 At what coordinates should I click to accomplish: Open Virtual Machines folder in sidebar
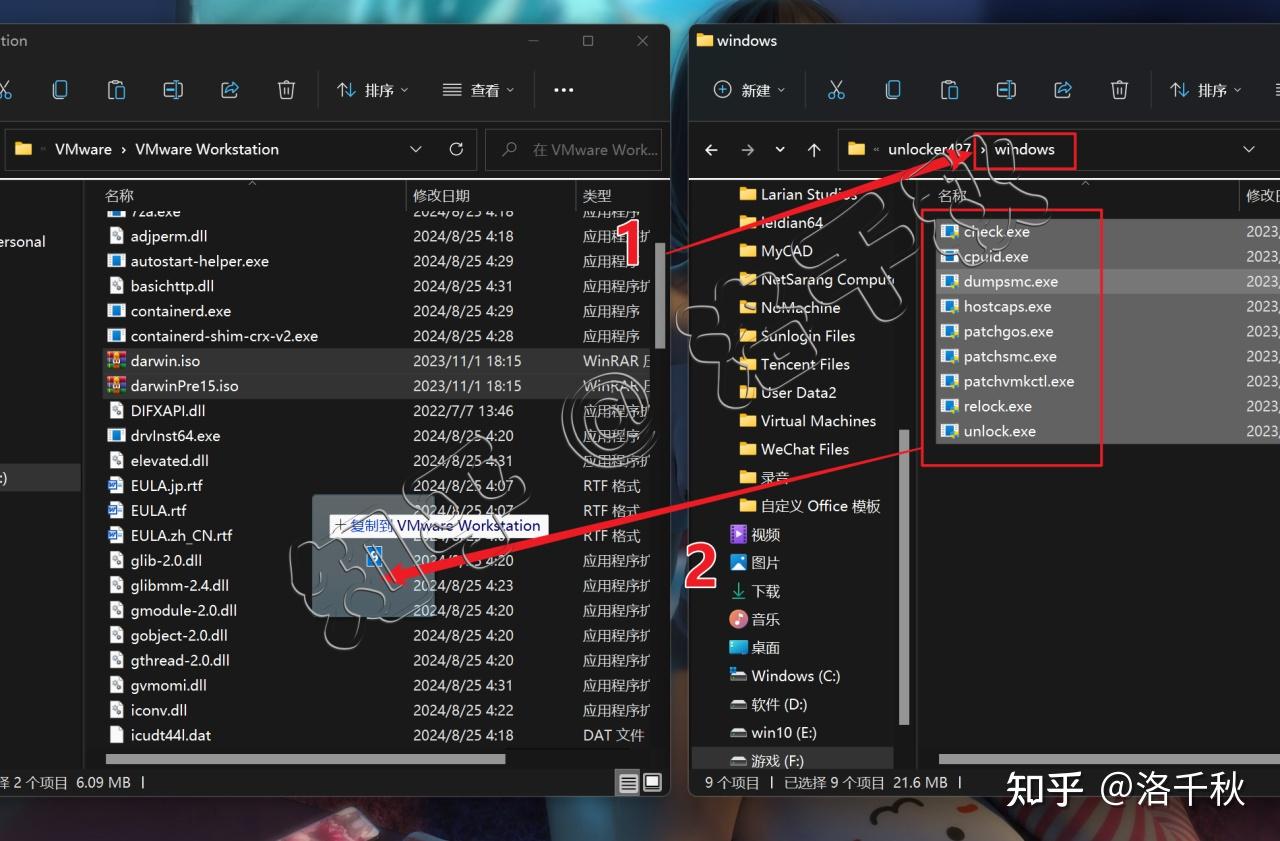click(x=807, y=421)
